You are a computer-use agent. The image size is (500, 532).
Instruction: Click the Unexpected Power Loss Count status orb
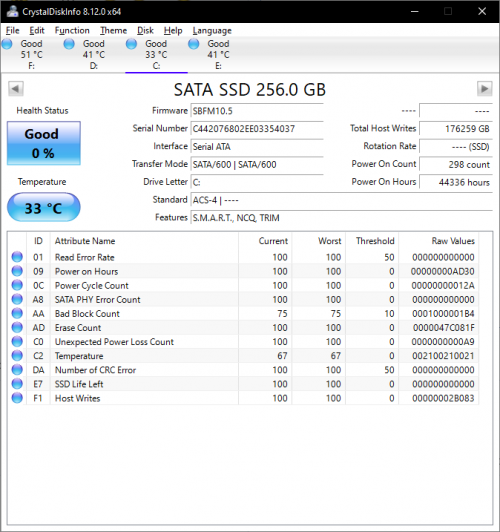click(x=17, y=341)
